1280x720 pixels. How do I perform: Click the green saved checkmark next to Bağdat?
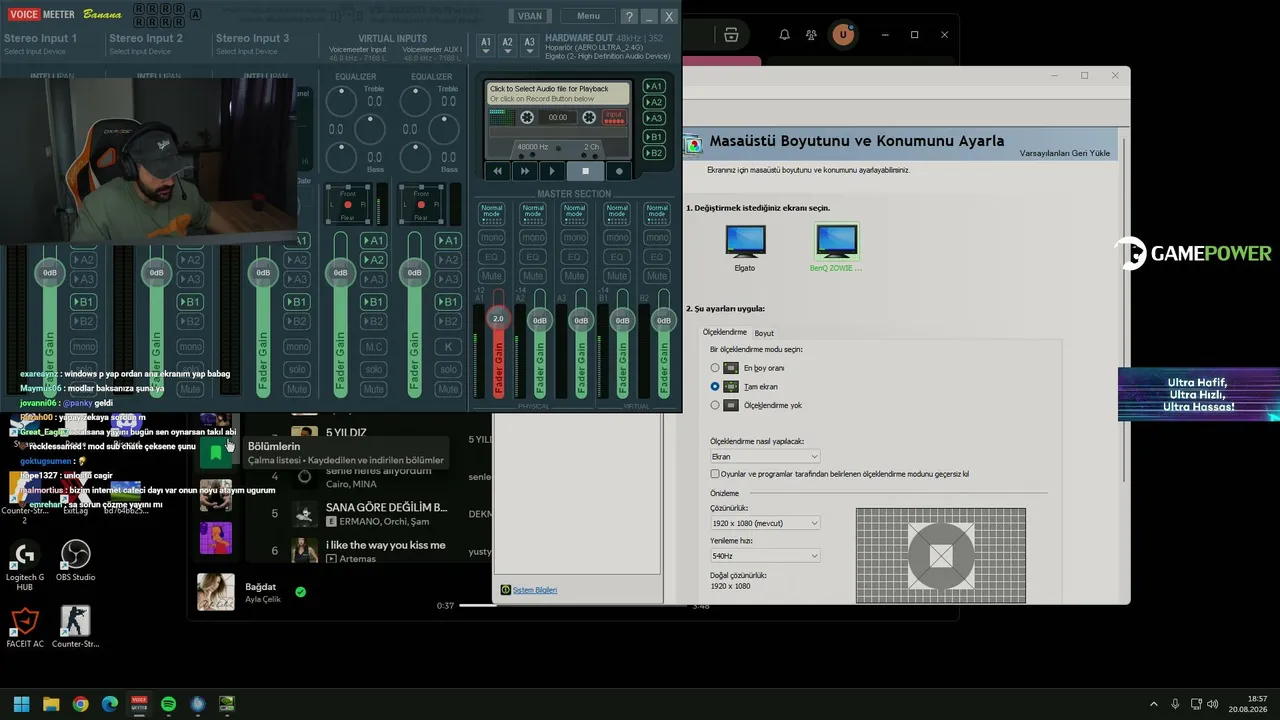300,592
